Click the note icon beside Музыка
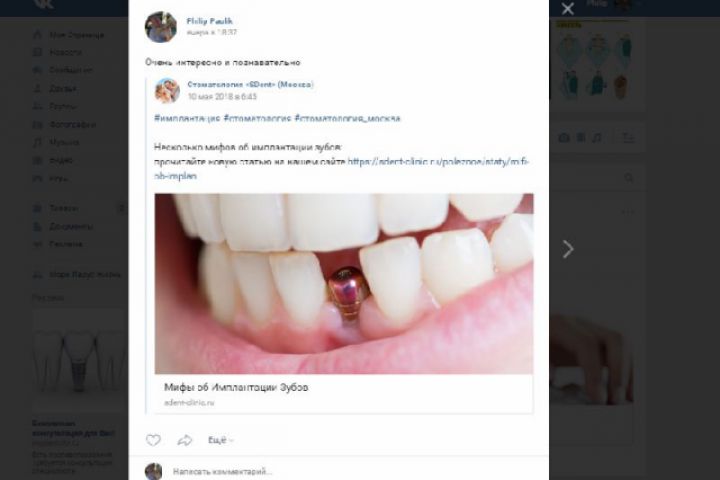The height and width of the screenshot is (480, 720). click(38, 142)
